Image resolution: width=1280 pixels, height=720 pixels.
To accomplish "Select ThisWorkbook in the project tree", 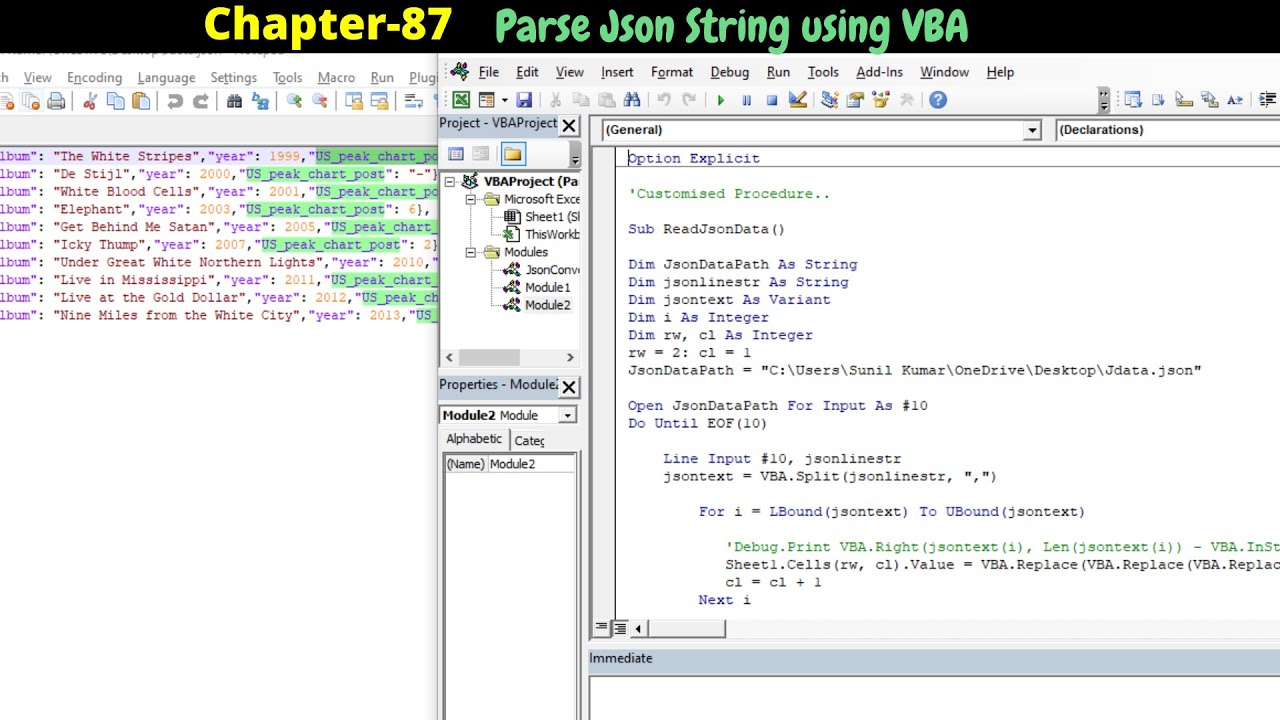I will point(552,235).
